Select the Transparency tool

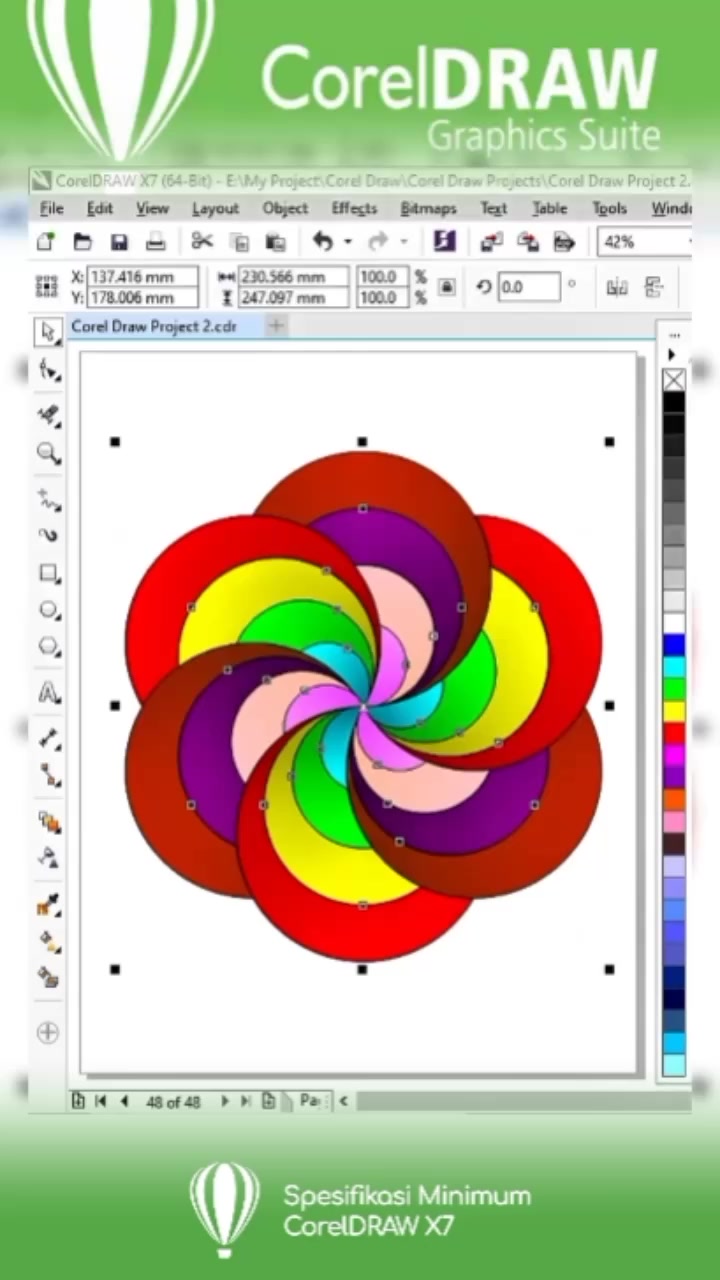[48, 858]
